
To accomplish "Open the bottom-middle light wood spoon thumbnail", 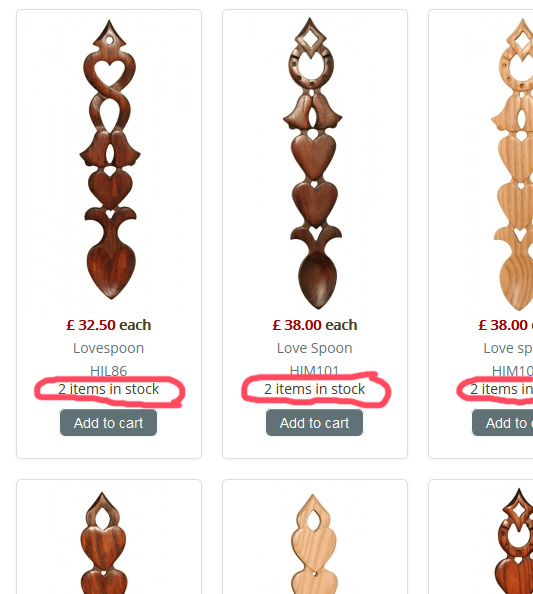I will 314,544.
